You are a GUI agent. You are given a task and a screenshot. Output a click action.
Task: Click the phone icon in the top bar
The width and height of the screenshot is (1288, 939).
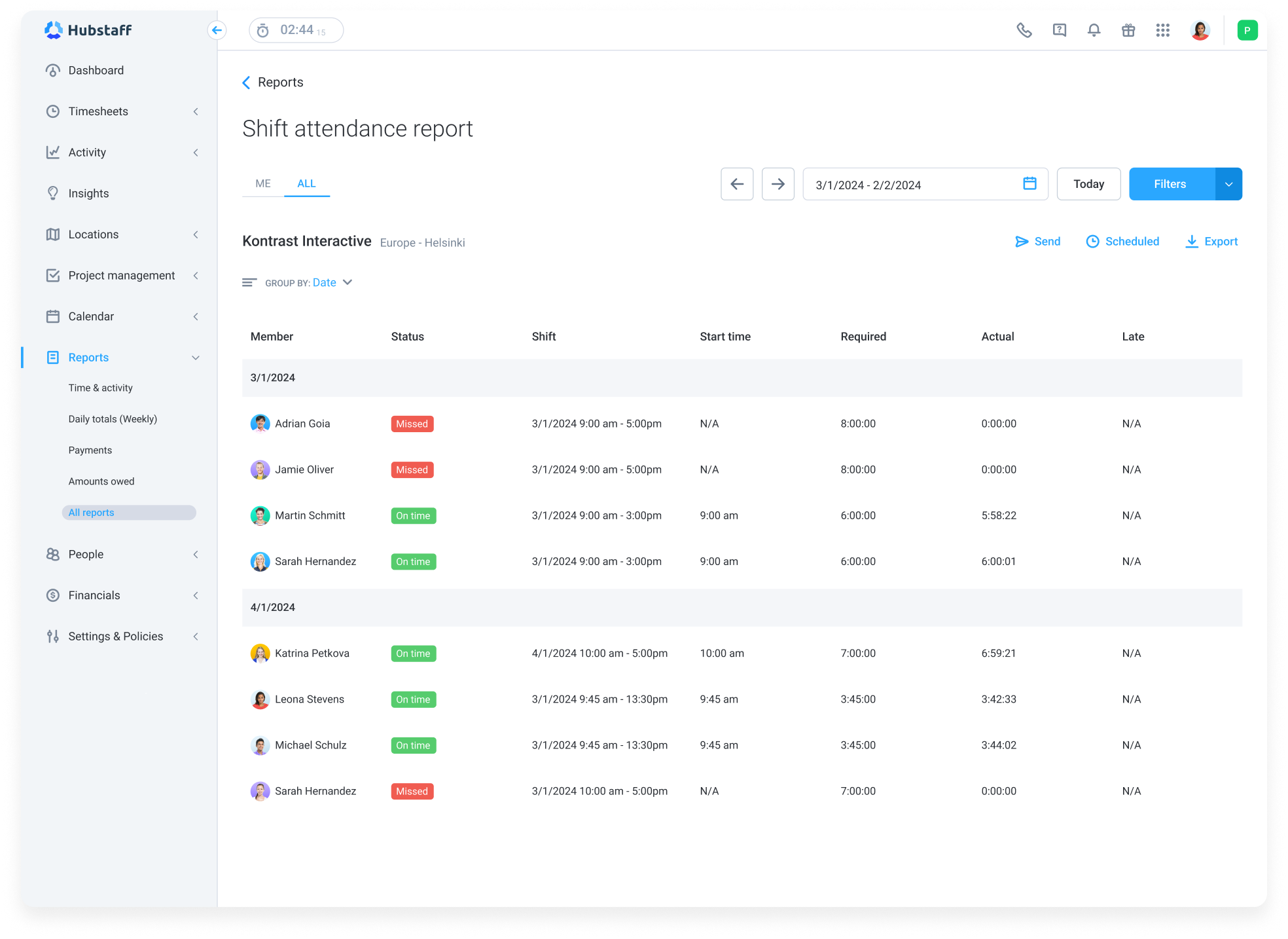pyautogui.click(x=1024, y=30)
